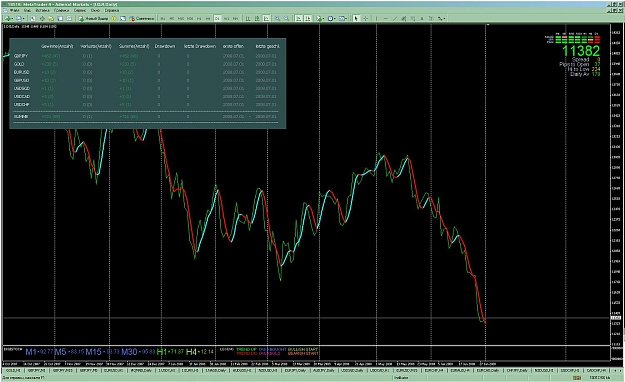Open the Data Window toolbar icon
The height and width of the screenshot is (382, 625).
[x=42, y=18]
